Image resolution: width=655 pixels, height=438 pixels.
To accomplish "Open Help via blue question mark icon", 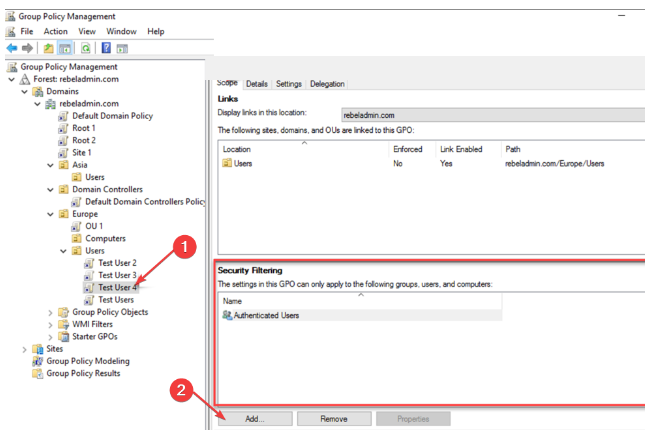I will click(105, 48).
